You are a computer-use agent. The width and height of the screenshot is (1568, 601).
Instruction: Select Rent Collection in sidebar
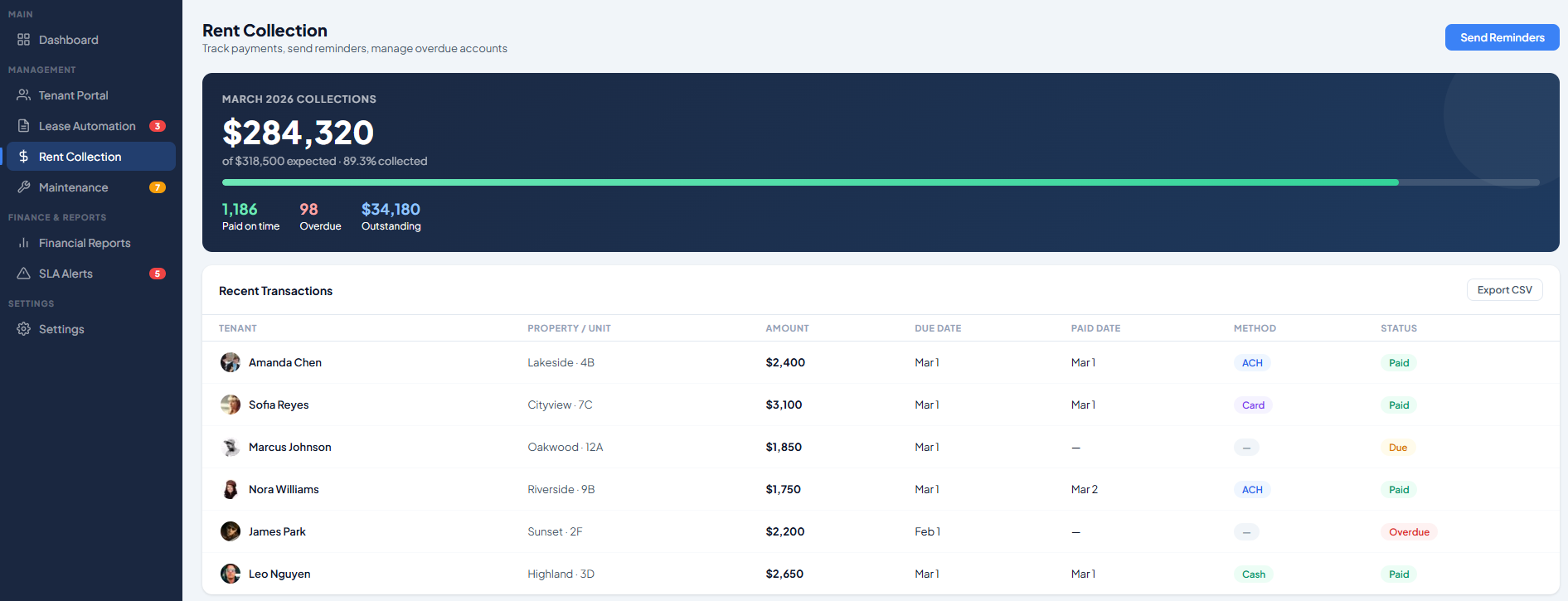pos(91,157)
